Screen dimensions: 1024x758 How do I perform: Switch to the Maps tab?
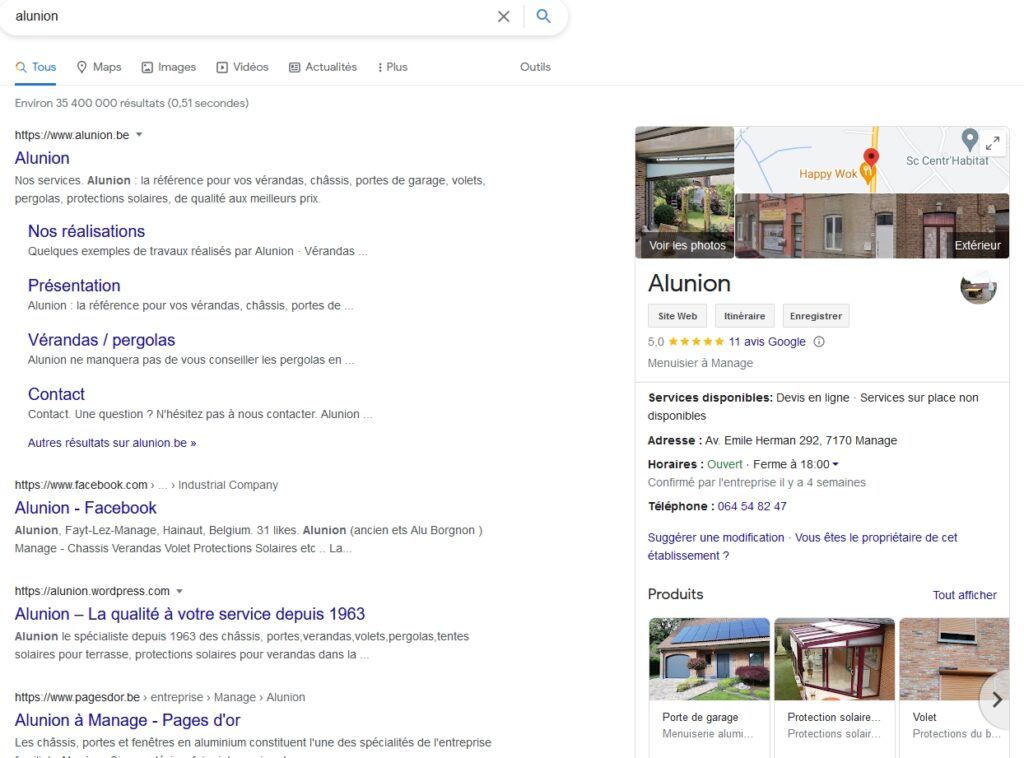(x=99, y=67)
